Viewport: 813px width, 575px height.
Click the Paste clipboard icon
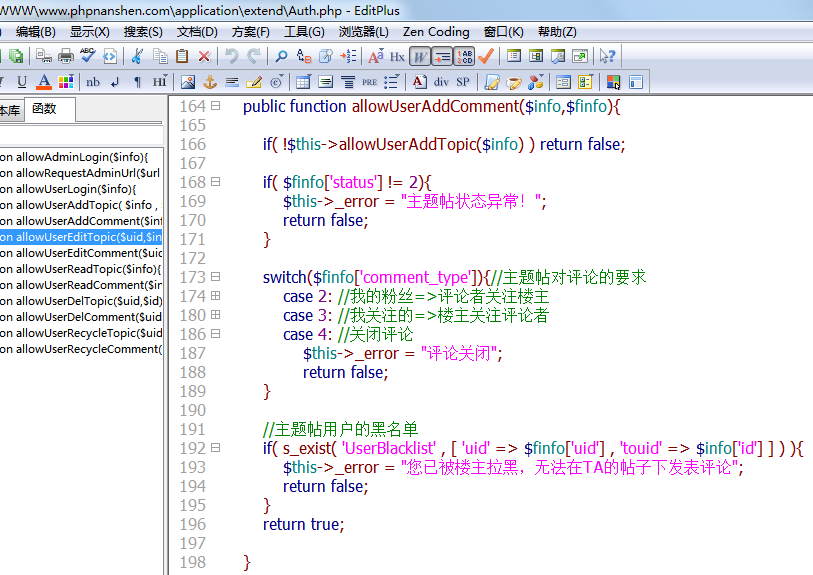[182, 56]
